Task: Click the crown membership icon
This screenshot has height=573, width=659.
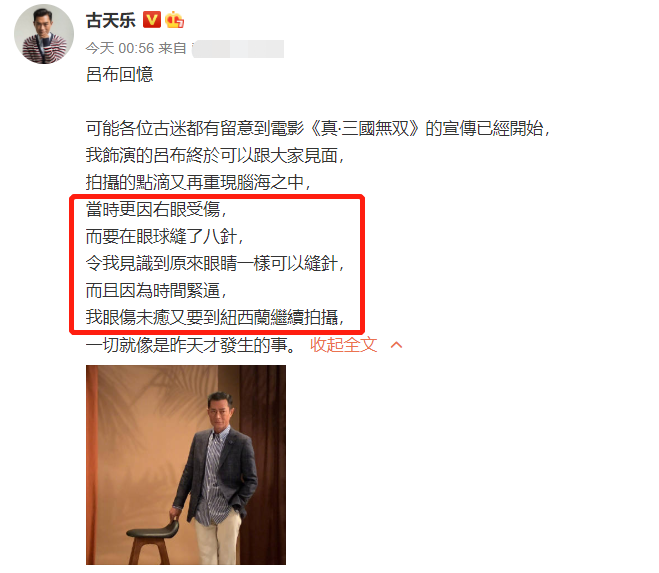Action: (x=174, y=20)
